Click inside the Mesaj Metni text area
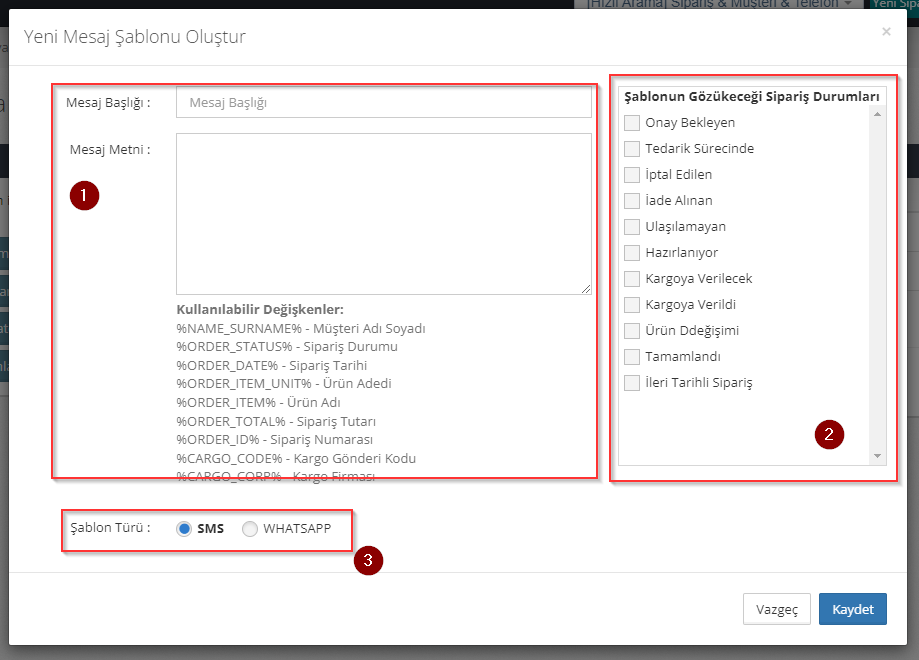Image resolution: width=919 pixels, height=660 pixels. [383, 213]
